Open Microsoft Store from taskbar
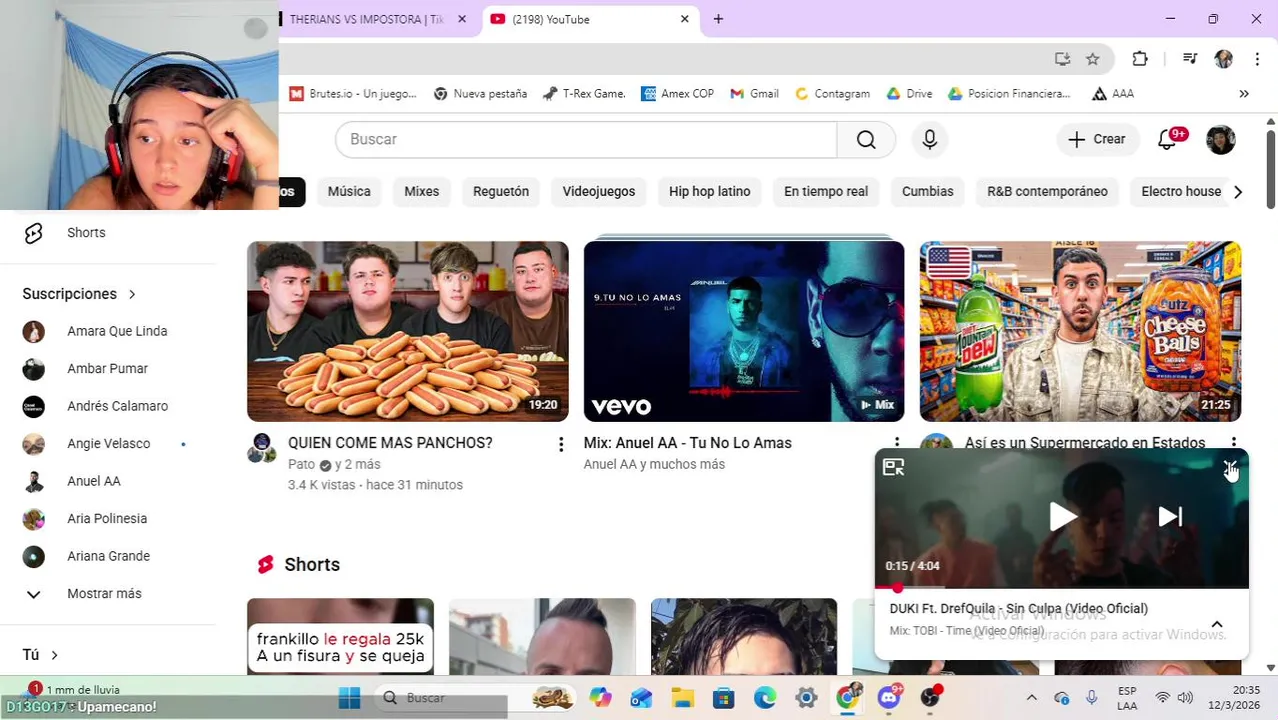The width and height of the screenshot is (1278, 720). point(723,697)
